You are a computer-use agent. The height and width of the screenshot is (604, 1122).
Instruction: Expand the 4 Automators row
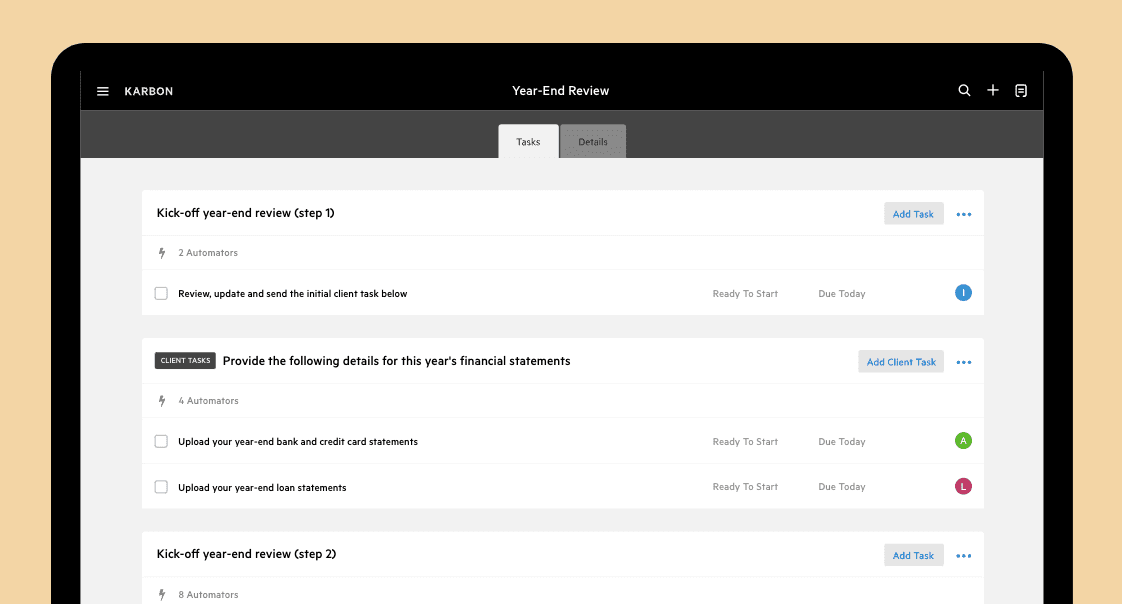coord(562,401)
